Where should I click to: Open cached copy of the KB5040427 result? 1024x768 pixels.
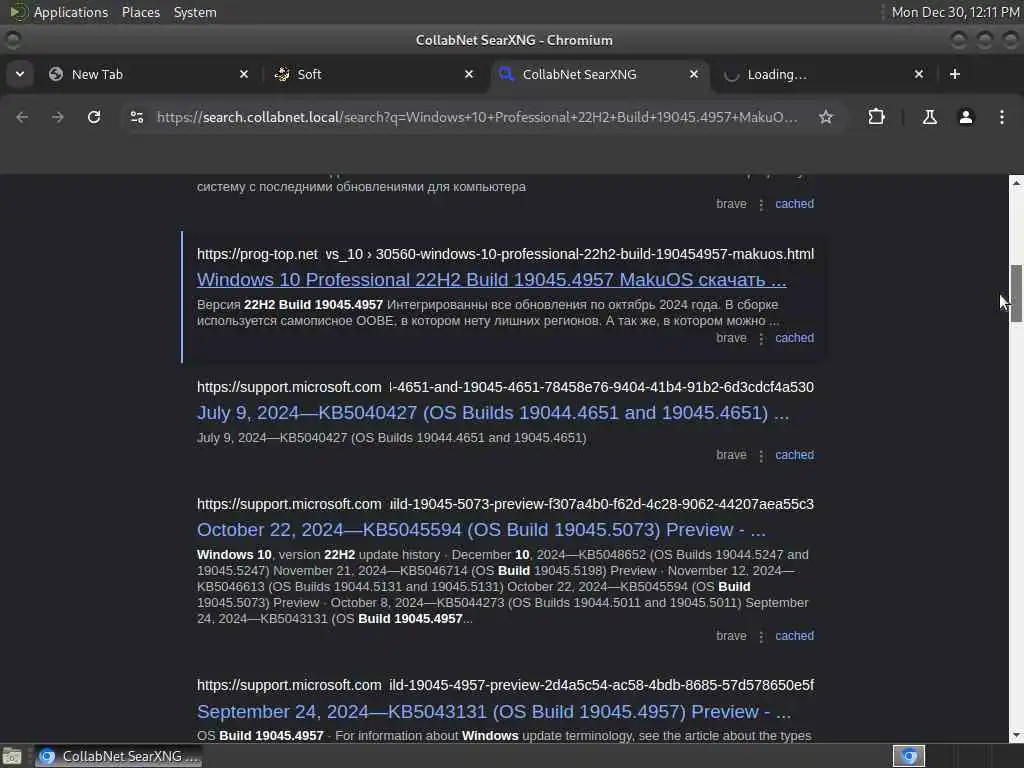(x=794, y=455)
